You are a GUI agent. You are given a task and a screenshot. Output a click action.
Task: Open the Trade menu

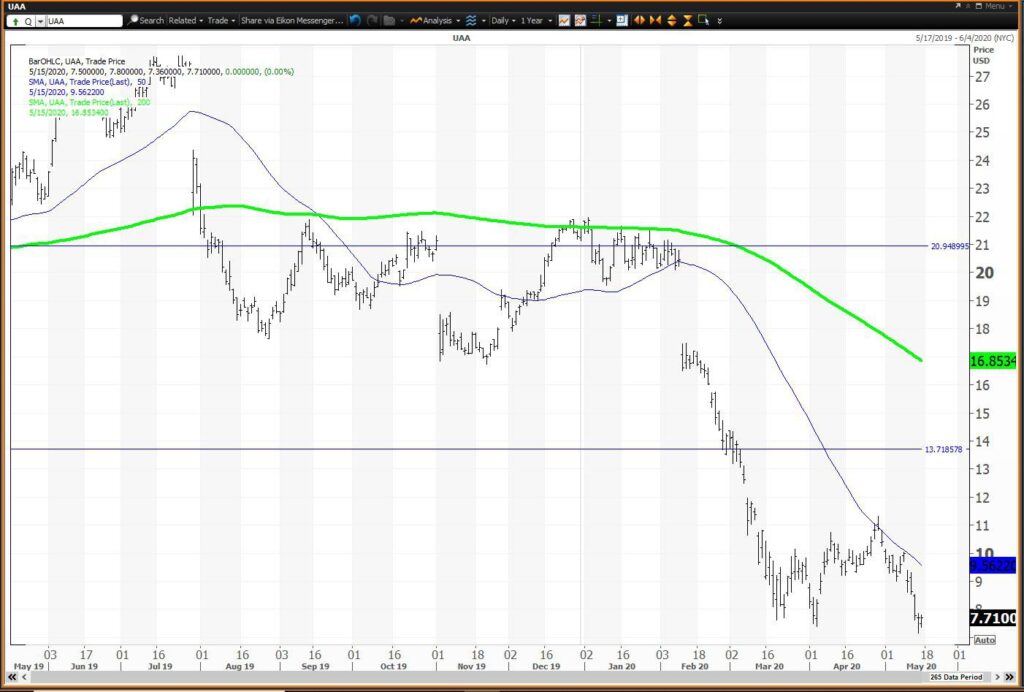(x=221, y=21)
